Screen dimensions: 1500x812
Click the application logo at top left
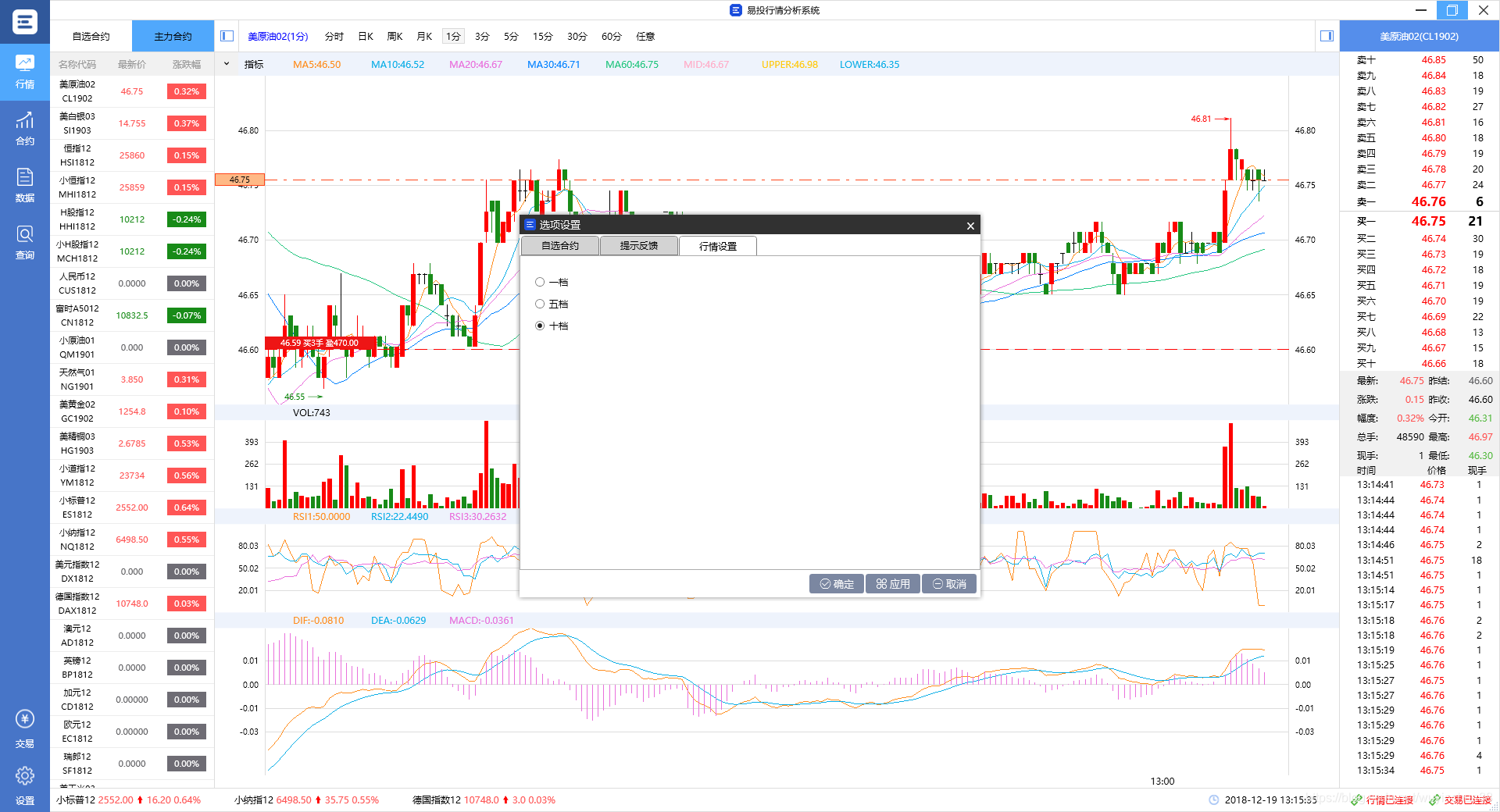pos(25,21)
